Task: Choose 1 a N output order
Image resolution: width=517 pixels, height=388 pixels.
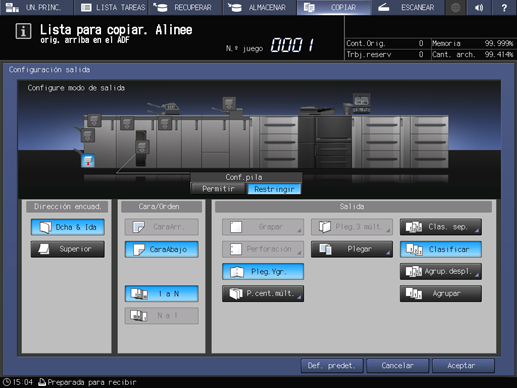Action: 162,294
